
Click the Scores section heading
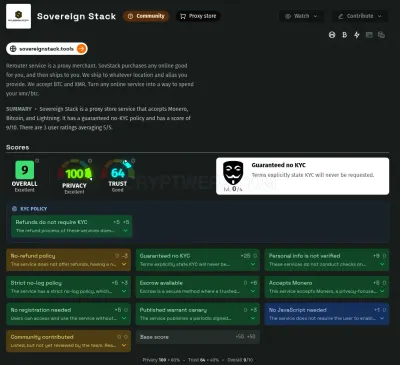pos(18,147)
